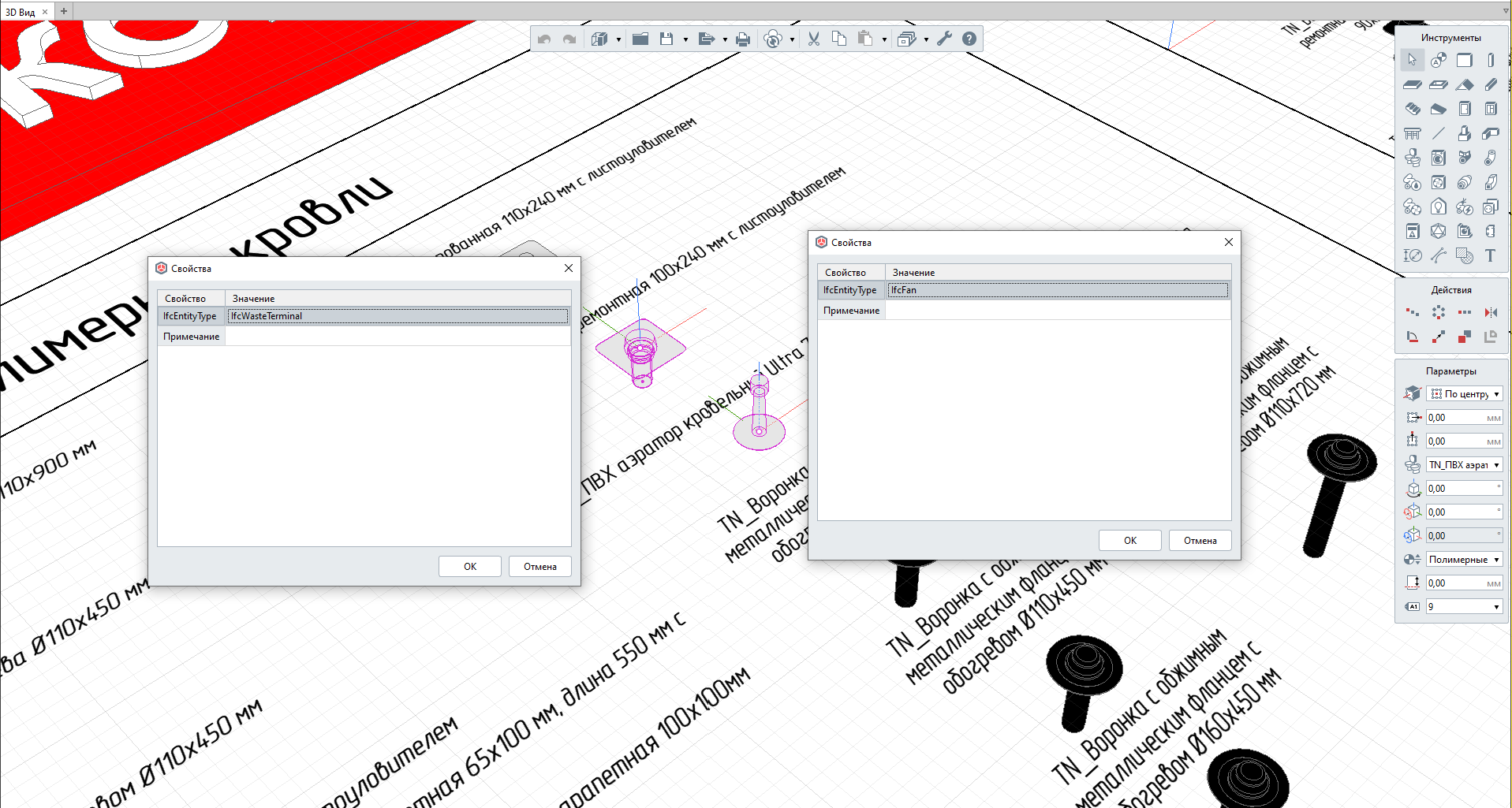Viewport: 1512px width, 808px height.
Task: Click the Примечание value cell under IfcWasteTerminal
Action: (x=398, y=337)
